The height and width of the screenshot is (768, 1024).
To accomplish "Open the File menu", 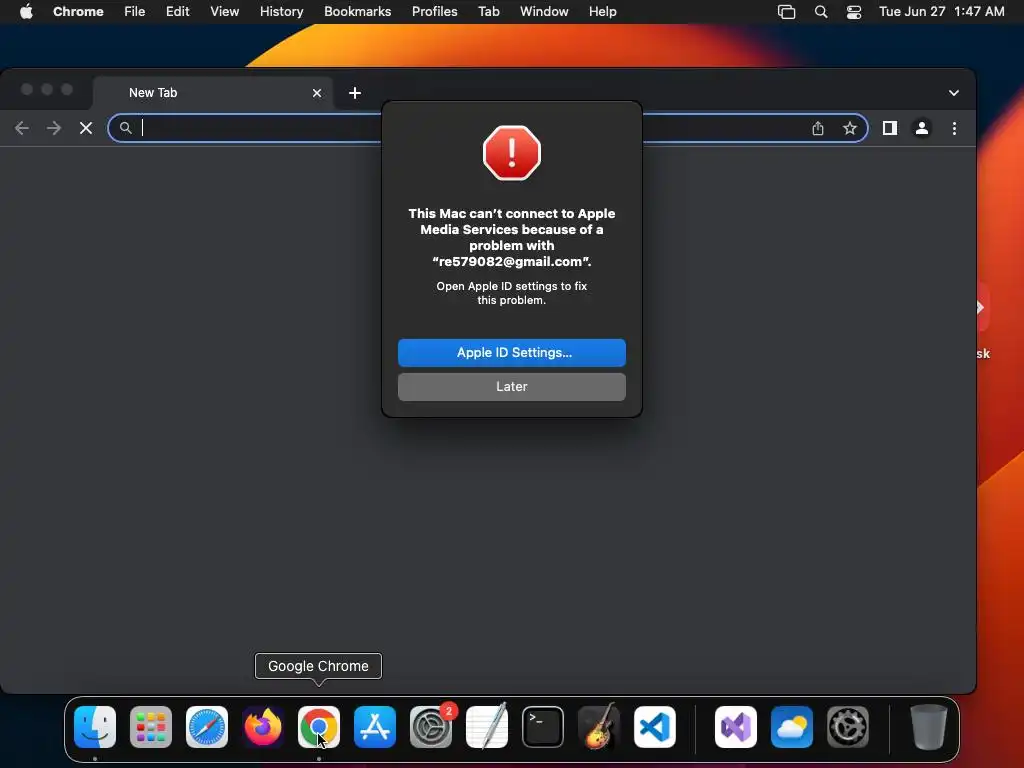I will coord(135,12).
